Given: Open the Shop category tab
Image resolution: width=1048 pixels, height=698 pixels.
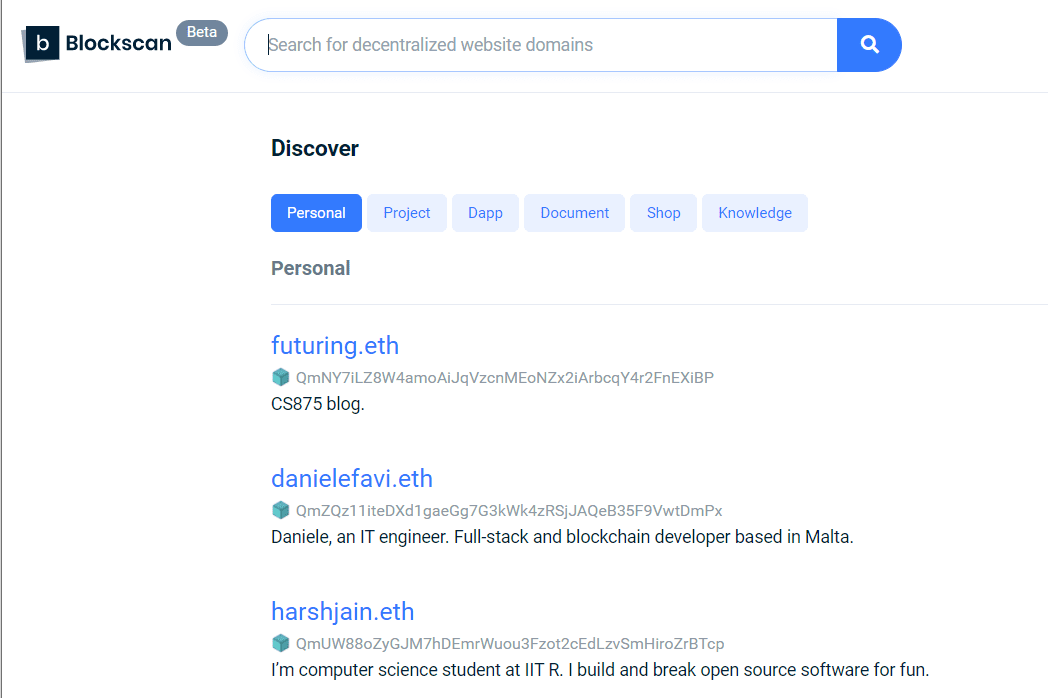Looking at the screenshot, I should click(663, 213).
